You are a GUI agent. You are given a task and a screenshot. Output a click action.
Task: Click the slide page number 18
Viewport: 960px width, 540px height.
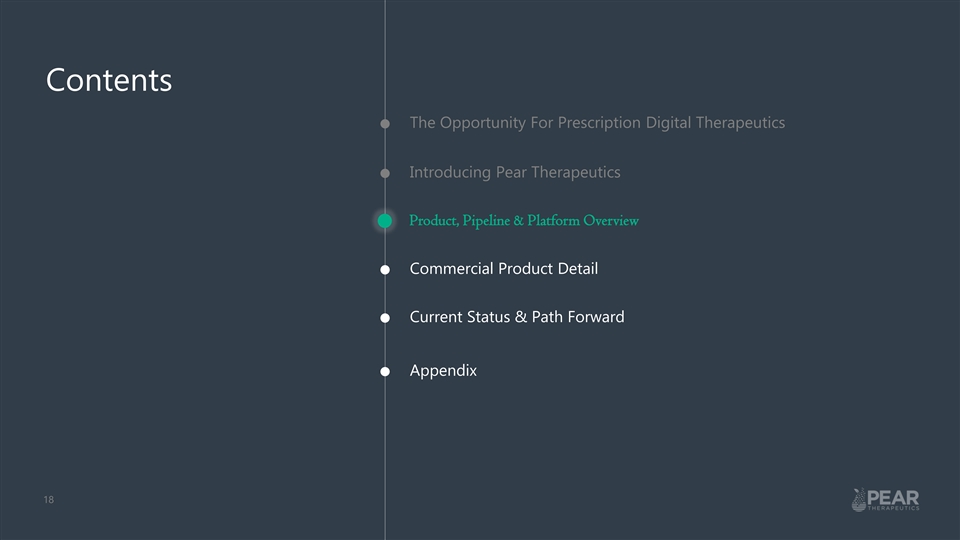click(x=48, y=499)
